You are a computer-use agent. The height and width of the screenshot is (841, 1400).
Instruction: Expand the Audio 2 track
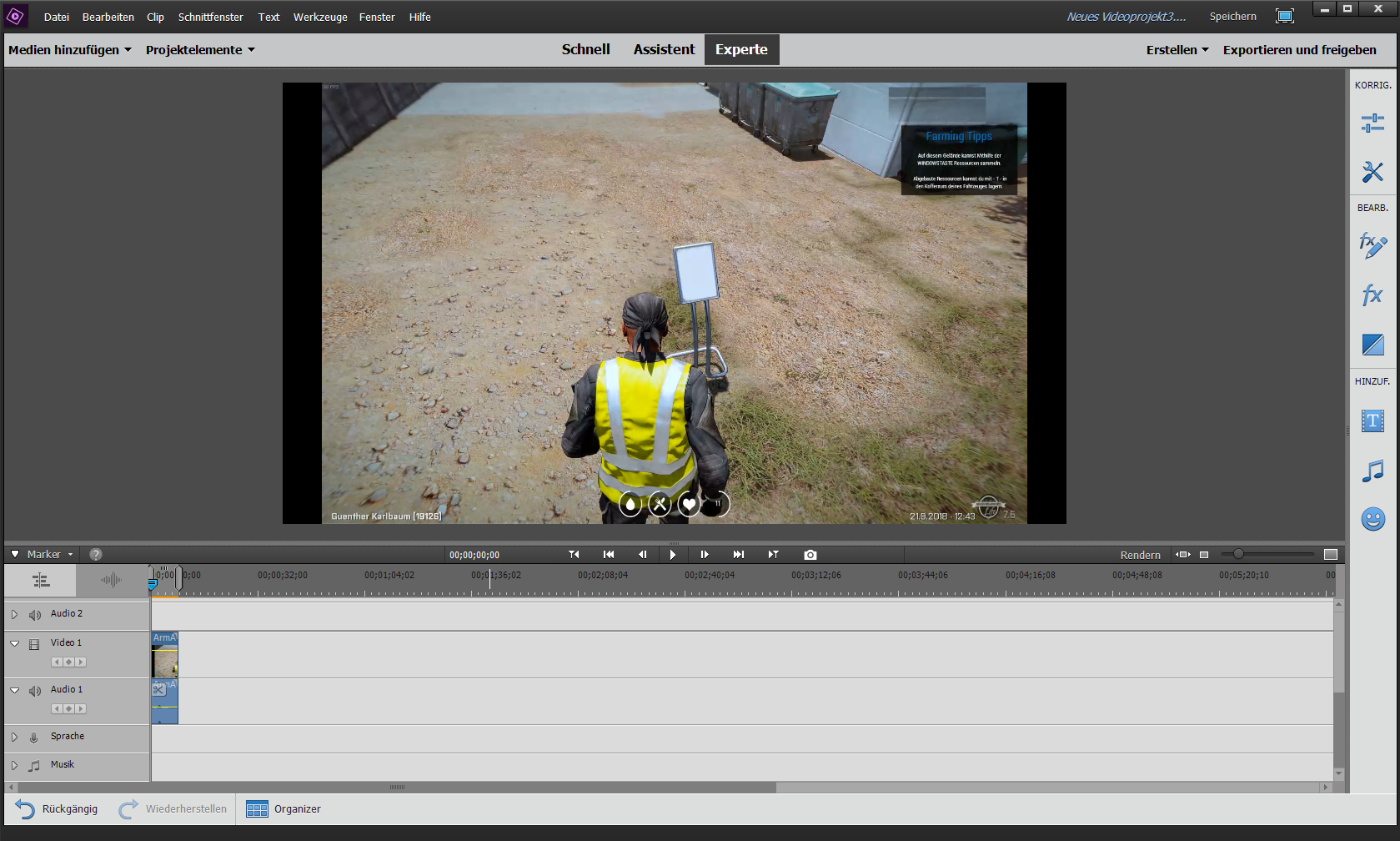click(x=14, y=614)
